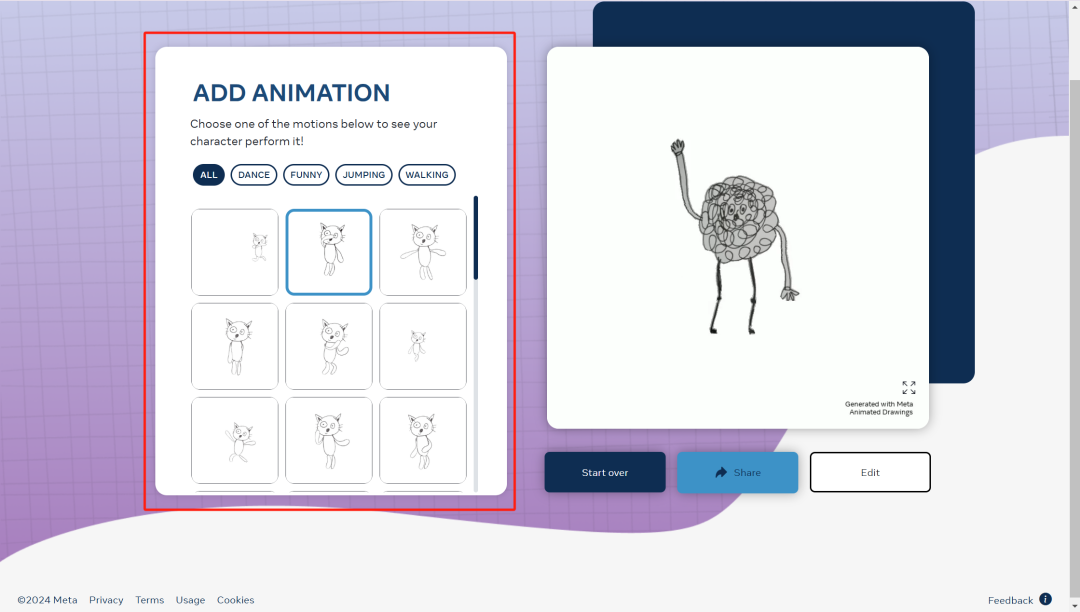
Task: Click the page scrollbar down arrow
Action: [1074, 606]
